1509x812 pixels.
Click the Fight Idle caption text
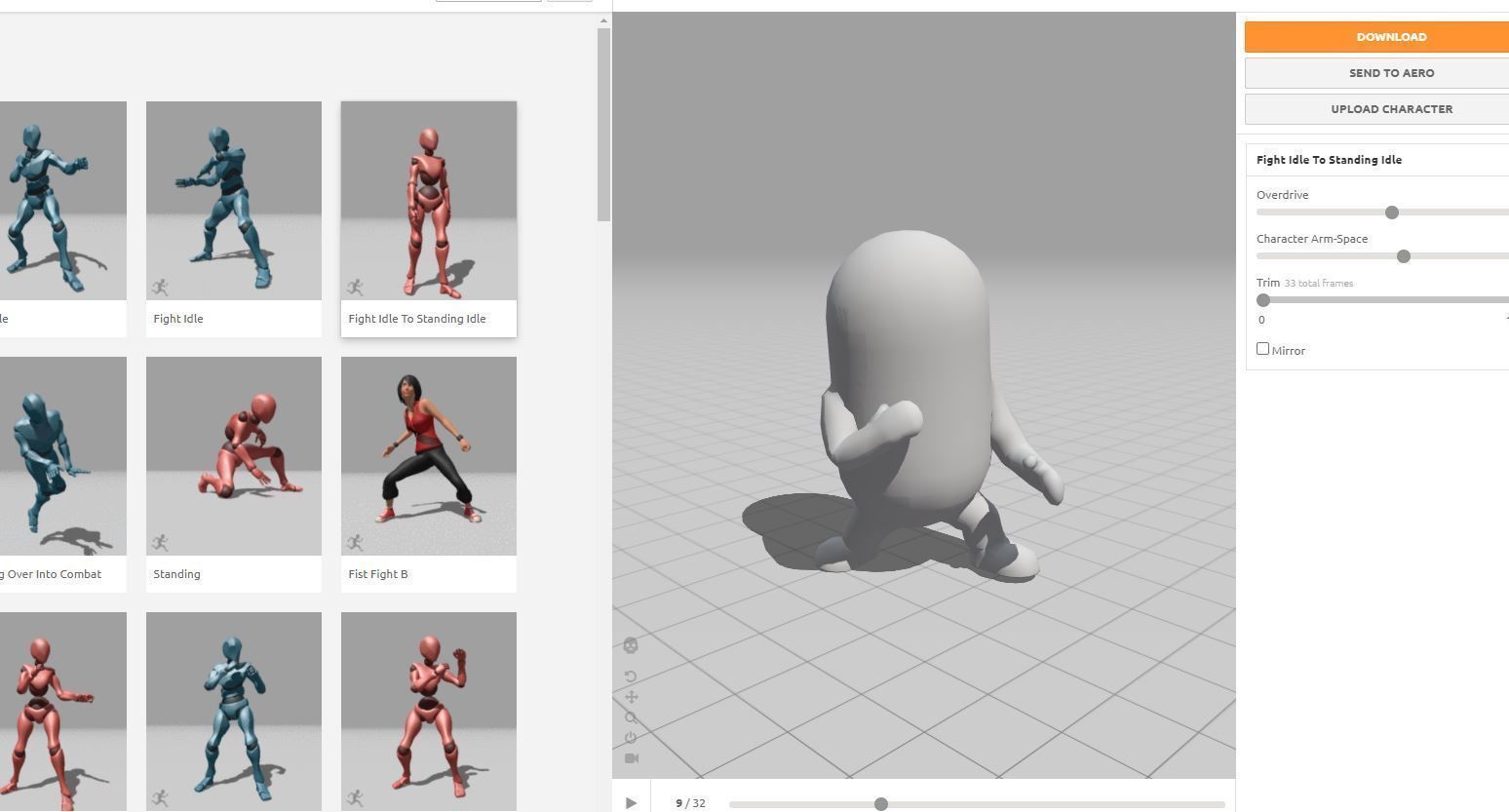pos(178,319)
